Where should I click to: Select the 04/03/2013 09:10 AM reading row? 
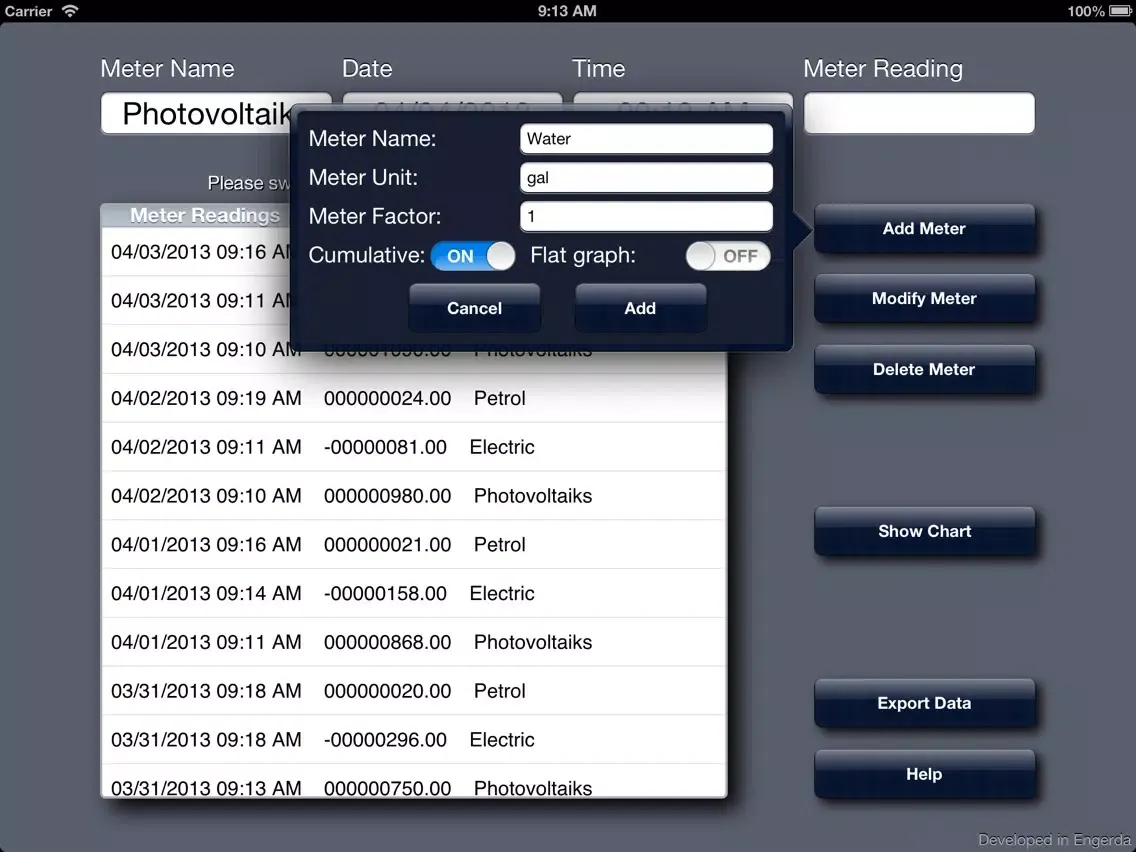(196, 349)
